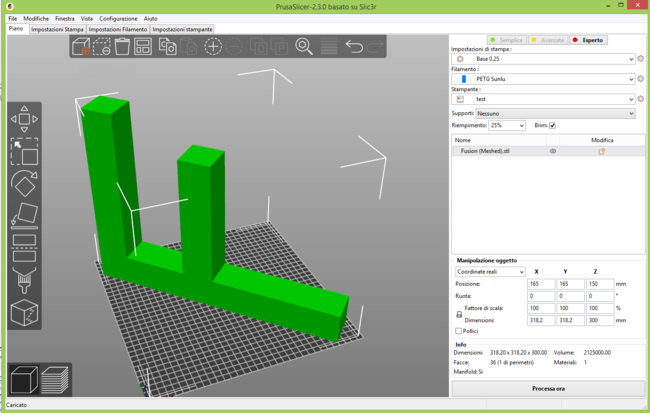Image resolution: width=650 pixels, height=413 pixels.
Task: Switch to Impostazioni Filamento tab
Action: [117, 29]
